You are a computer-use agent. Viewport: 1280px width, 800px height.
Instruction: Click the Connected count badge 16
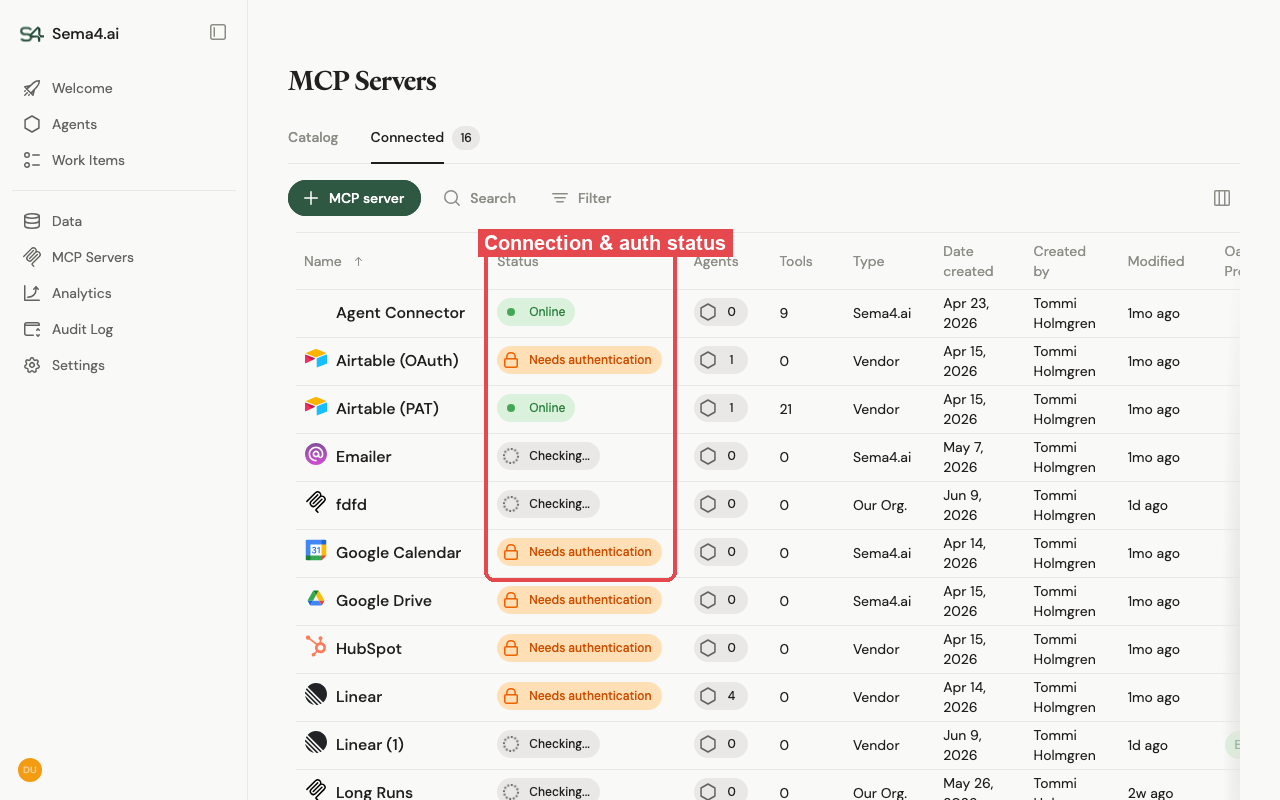pyautogui.click(x=466, y=138)
